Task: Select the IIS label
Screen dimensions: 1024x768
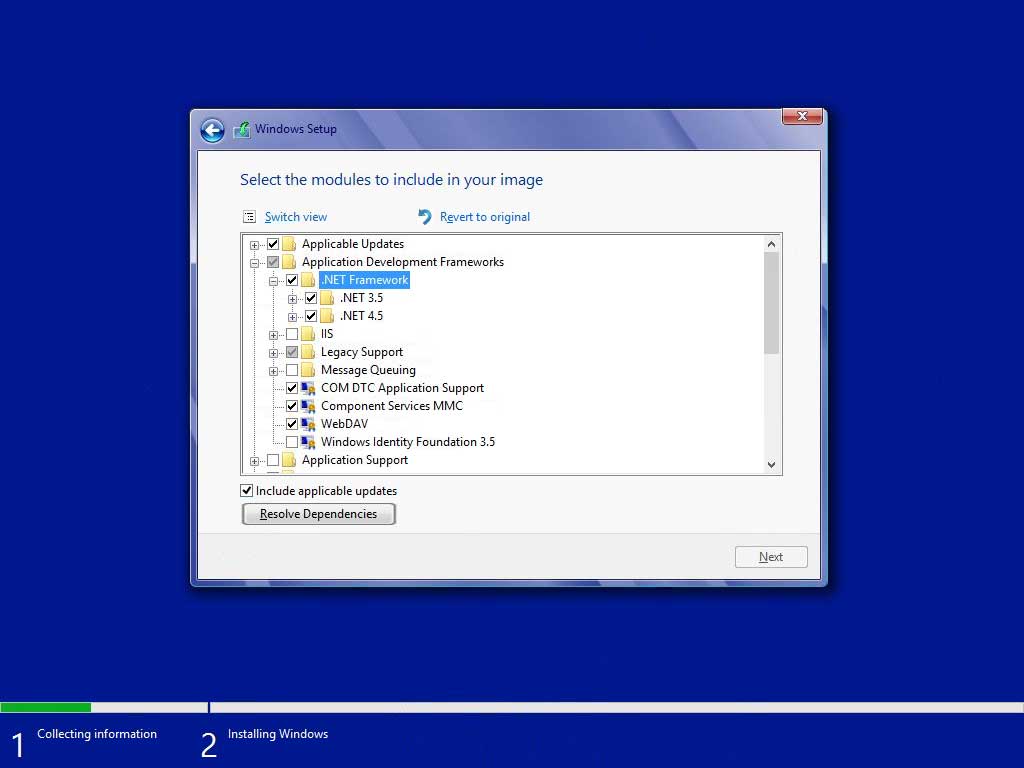Action: [327, 334]
